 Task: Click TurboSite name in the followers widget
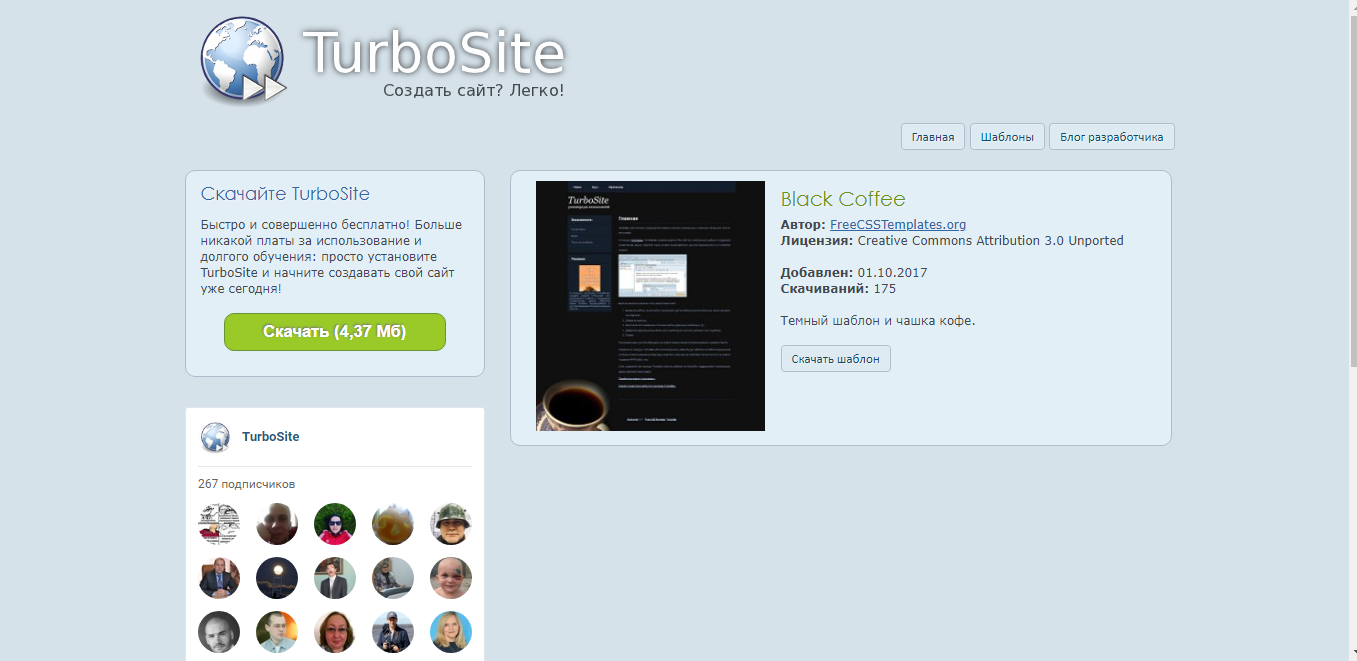tap(271, 436)
